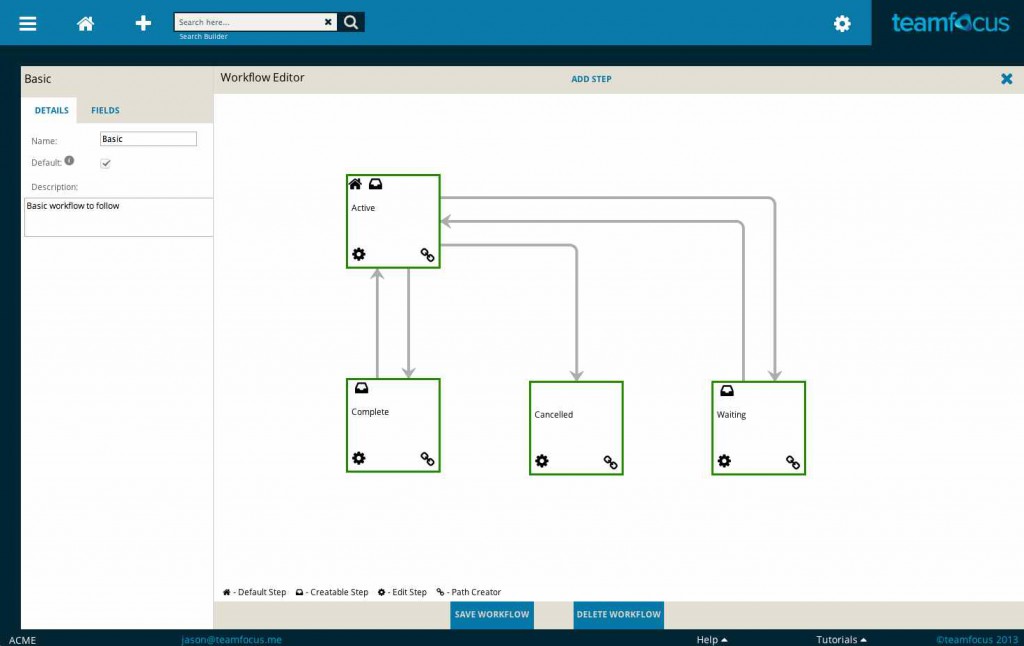Switch to the FIELDS tab
Viewport: 1024px width, 646px height.
(x=105, y=110)
